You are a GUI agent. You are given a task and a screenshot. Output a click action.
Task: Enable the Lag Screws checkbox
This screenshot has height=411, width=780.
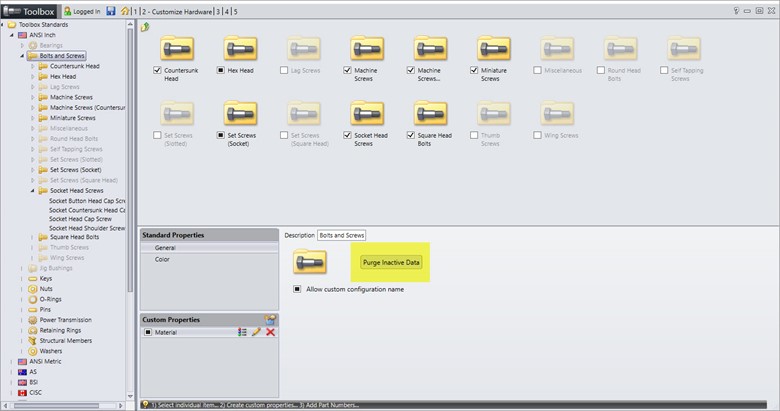click(285, 71)
